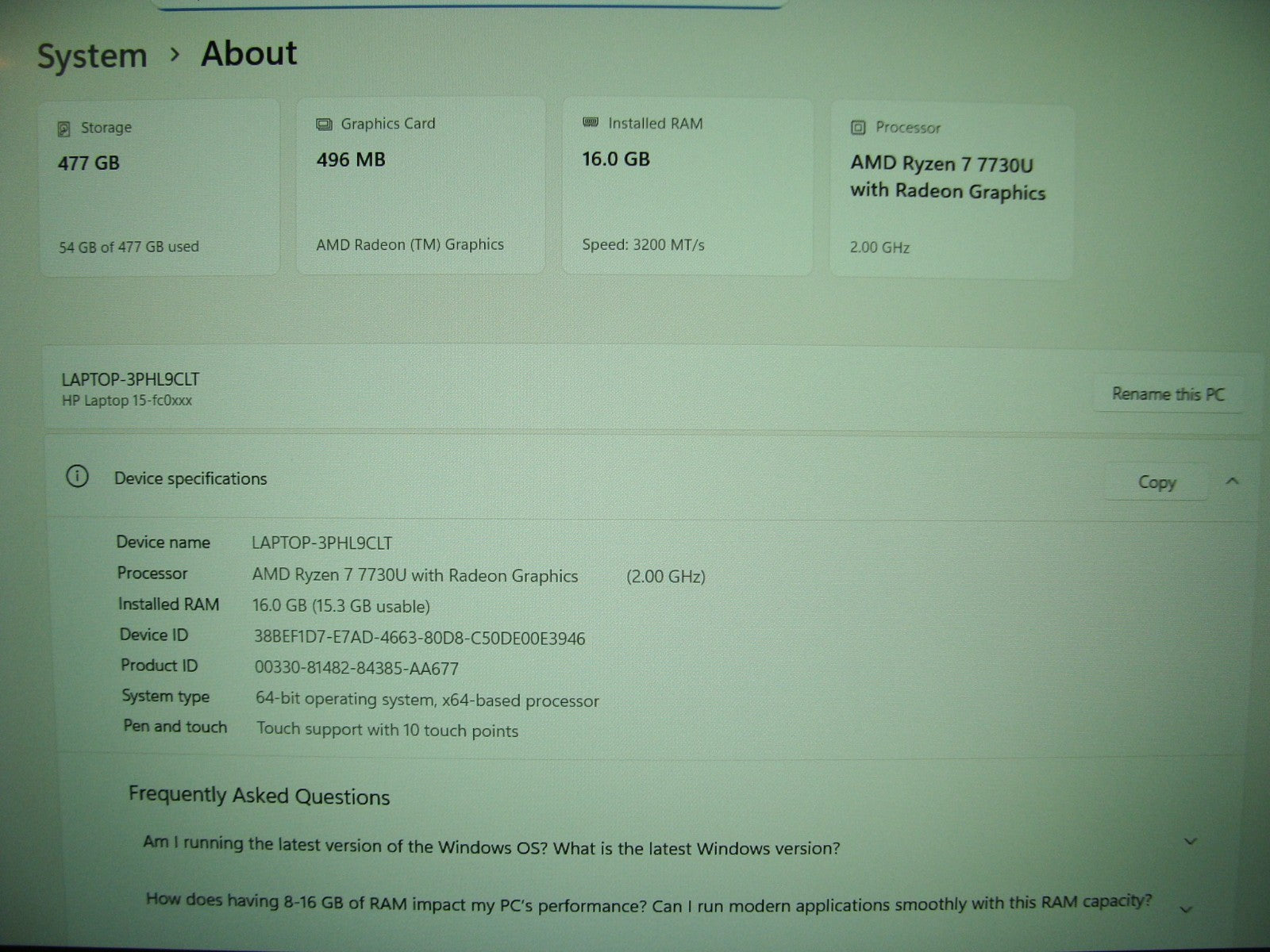Click the Product ID value text
Viewport: 1270px width, 952px height.
tap(356, 669)
